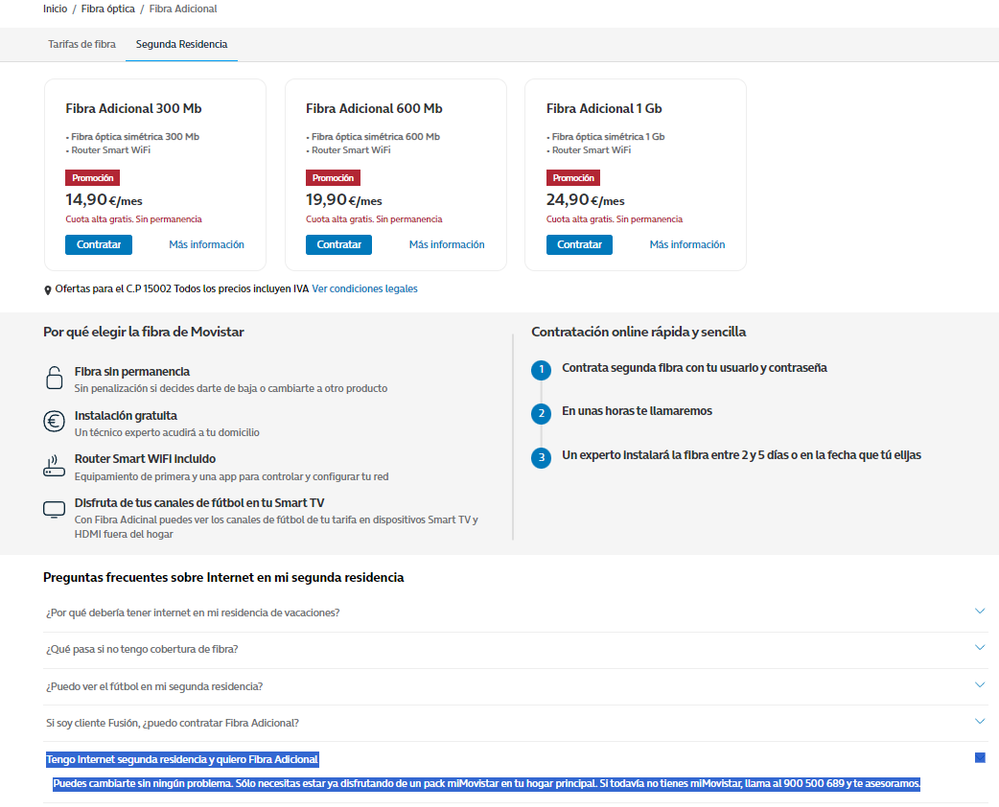Open the Ver condiciones legales link
This screenshot has height=807, width=999.
pos(364,289)
